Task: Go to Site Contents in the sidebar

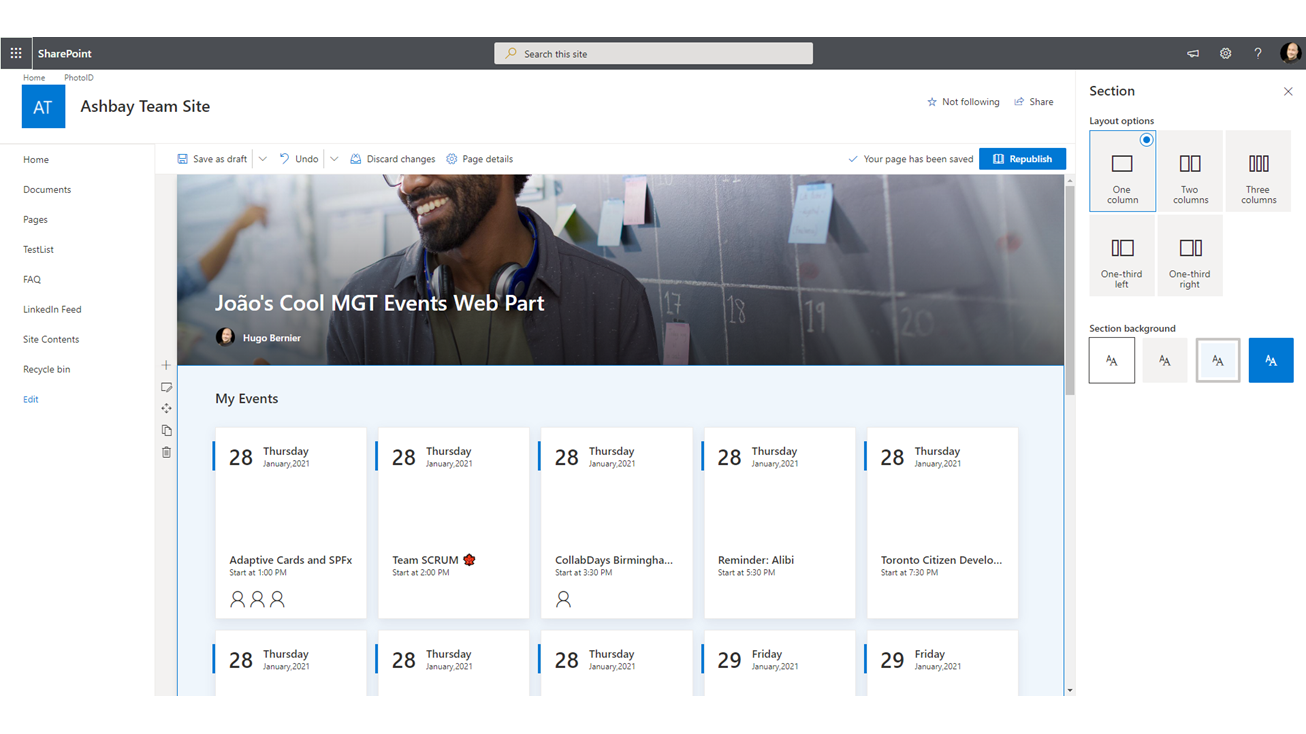Action: 51,340
